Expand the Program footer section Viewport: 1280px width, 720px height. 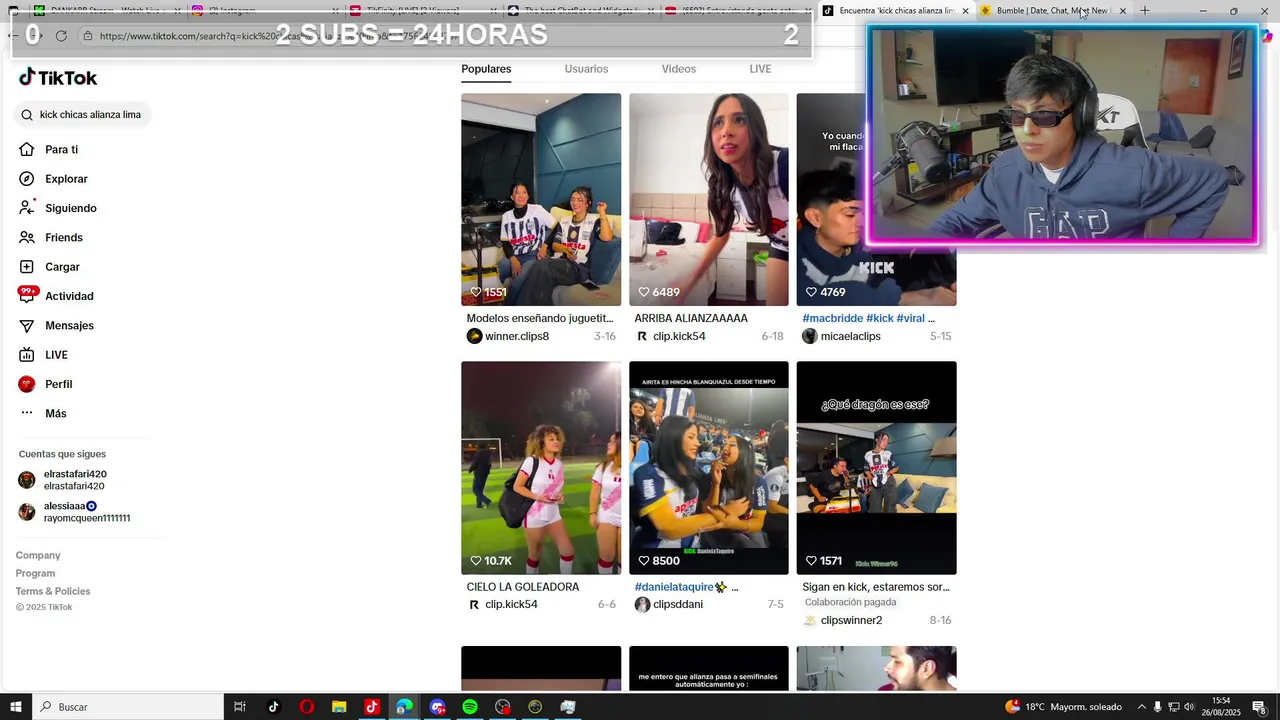pos(35,574)
